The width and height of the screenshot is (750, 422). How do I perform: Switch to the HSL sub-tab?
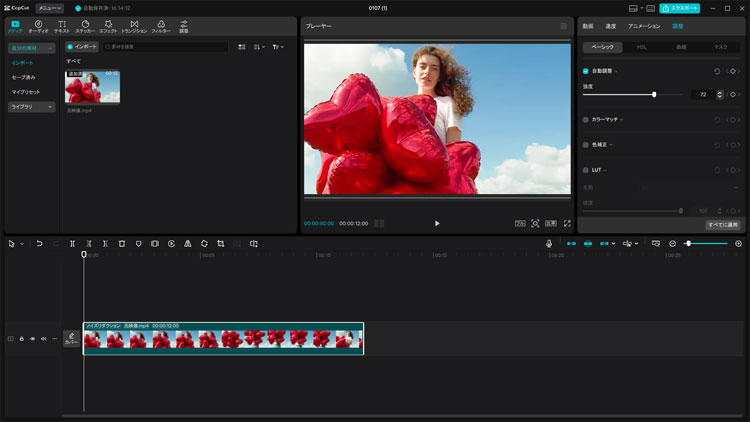(641, 47)
